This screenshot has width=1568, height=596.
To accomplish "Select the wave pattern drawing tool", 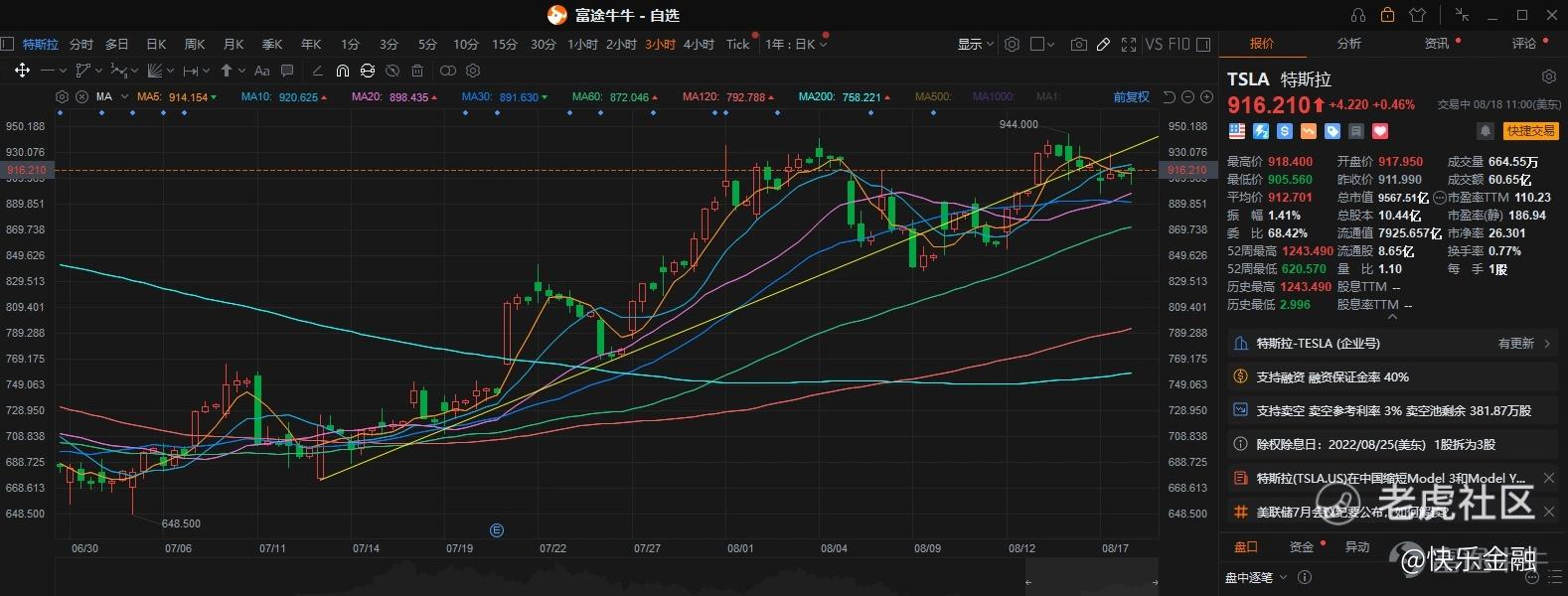I will pos(118,71).
